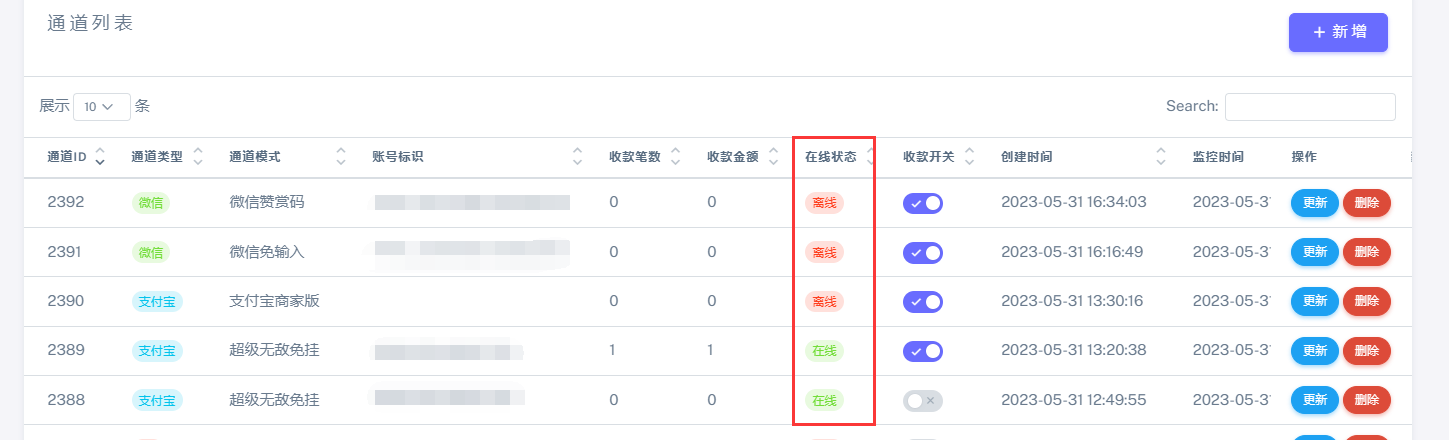Sort table by 收款开关 column

point(969,157)
